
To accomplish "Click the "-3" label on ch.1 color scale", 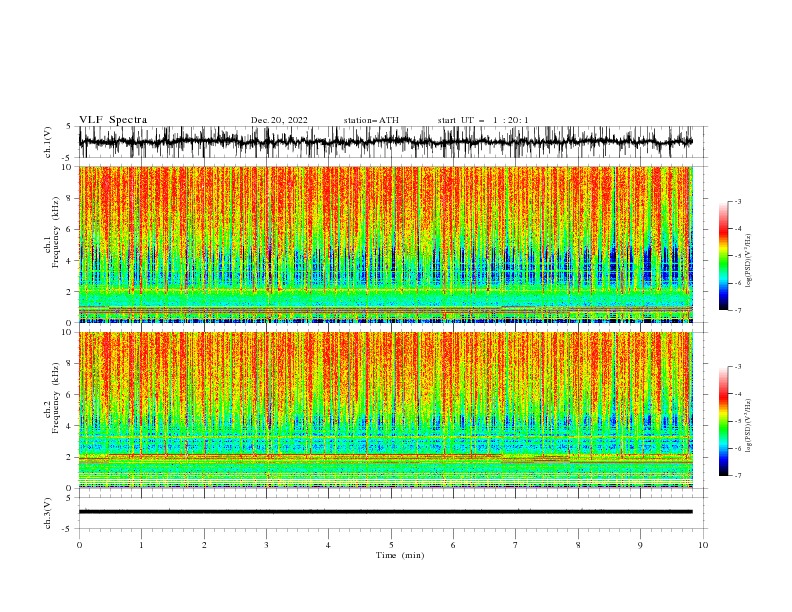I will tap(738, 201).
